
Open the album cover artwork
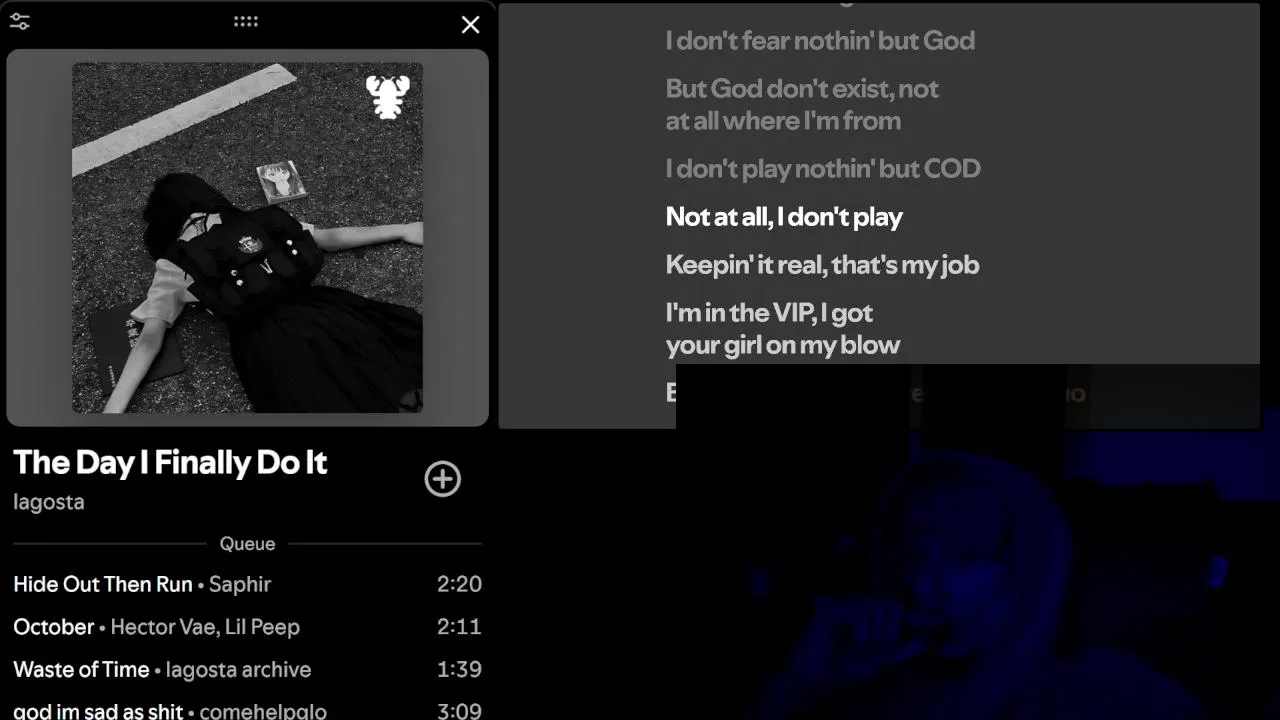pyautogui.click(x=247, y=238)
